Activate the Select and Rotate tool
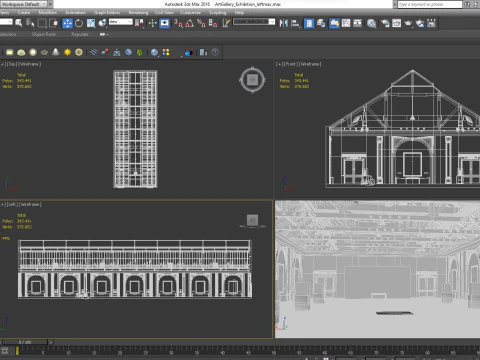 pos(79,23)
